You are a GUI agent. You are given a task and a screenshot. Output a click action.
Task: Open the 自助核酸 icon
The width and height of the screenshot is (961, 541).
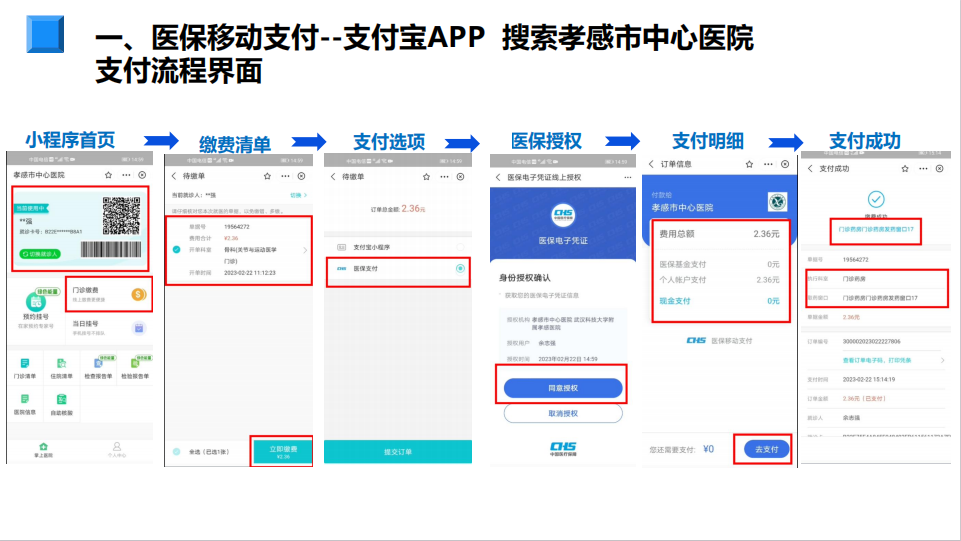click(61, 399)
